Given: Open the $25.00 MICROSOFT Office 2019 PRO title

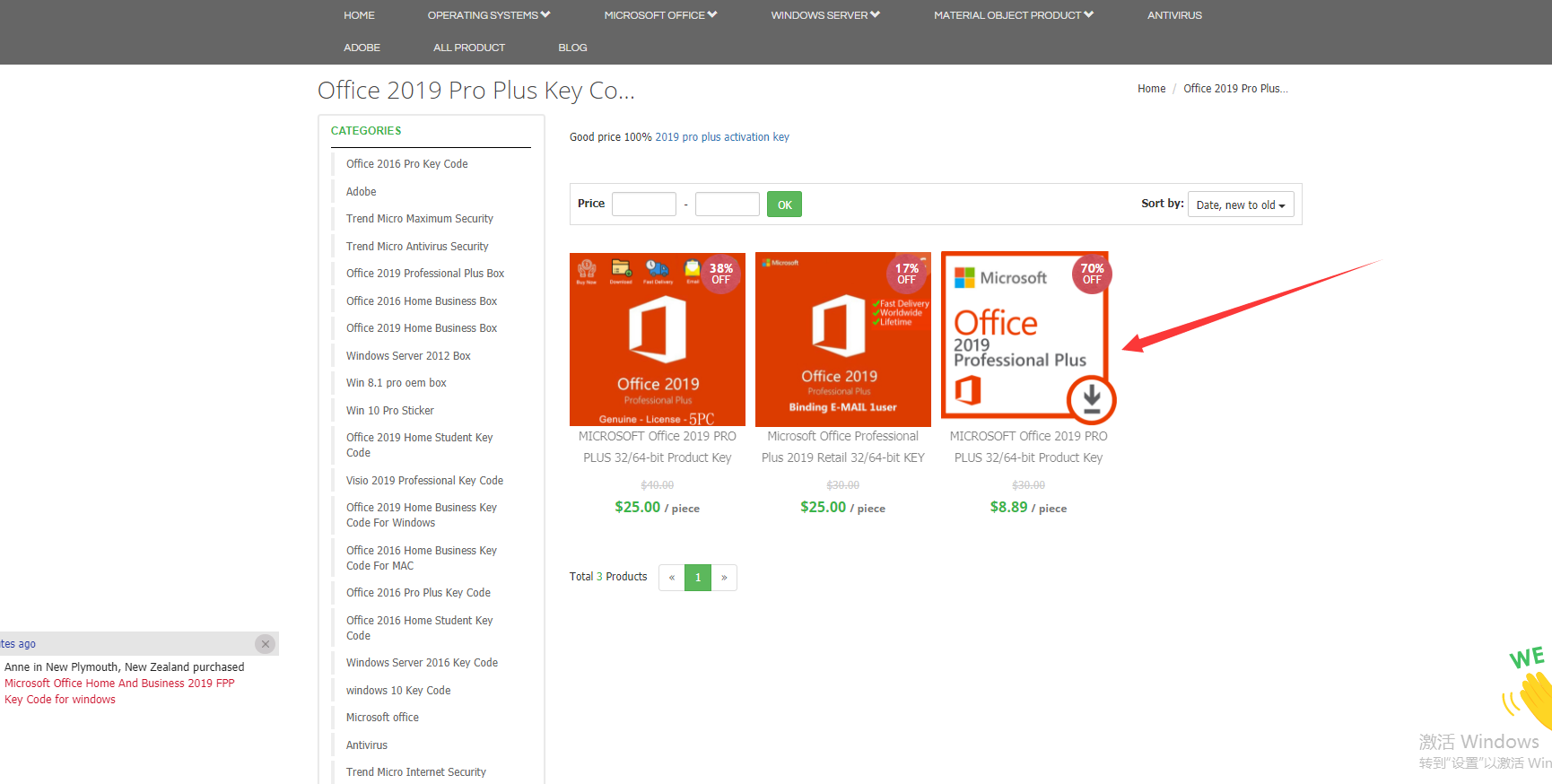Looking at the screenshot, I should [658, 447].
